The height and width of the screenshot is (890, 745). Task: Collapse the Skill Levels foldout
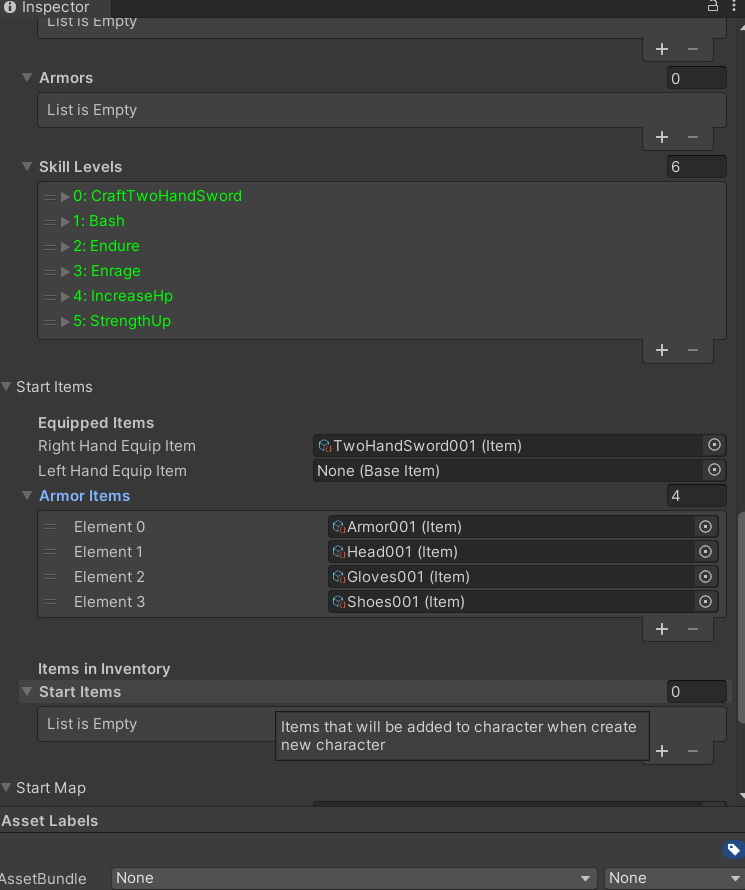point(26,166)
